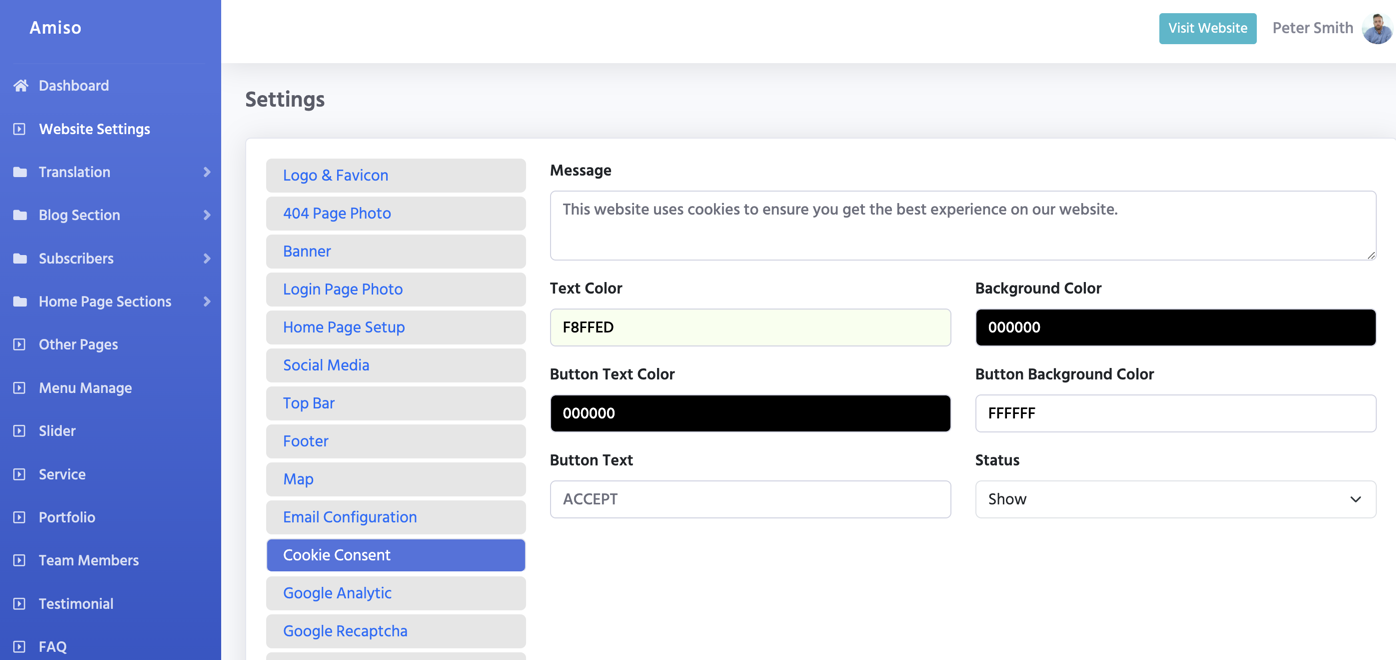Click the Blog Section folder icon
The image size is (1396, 660).
tap(20, 215)
